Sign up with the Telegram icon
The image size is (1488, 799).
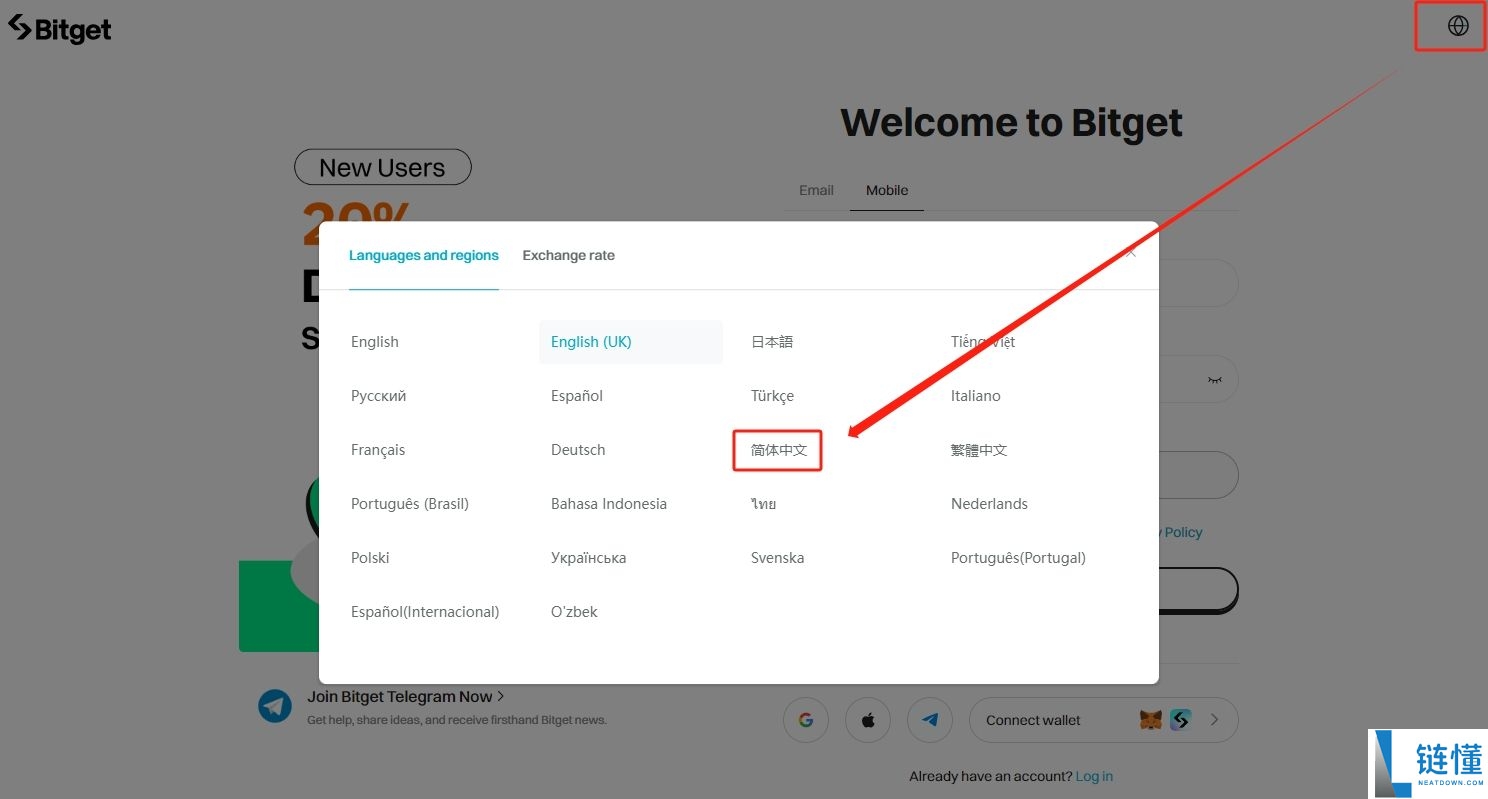pyautogui.click(x=930, y=720)
